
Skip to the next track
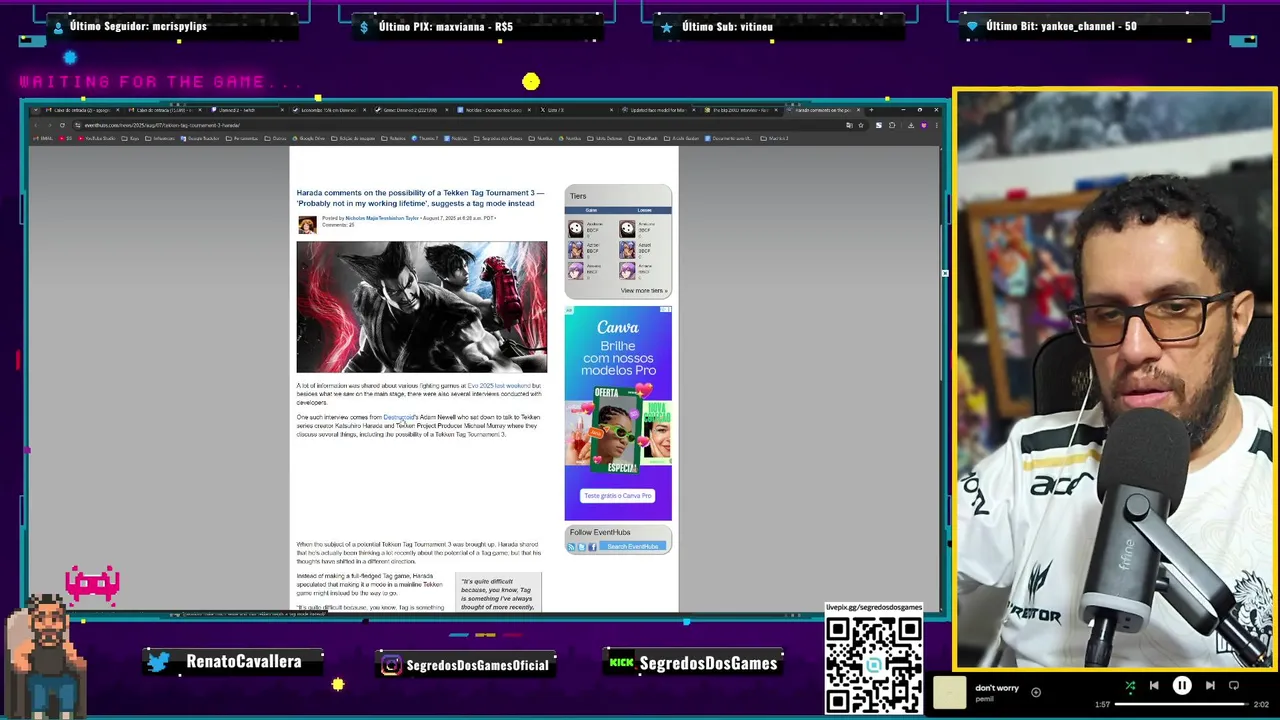pyautogui.click(x=1210, y=686)
